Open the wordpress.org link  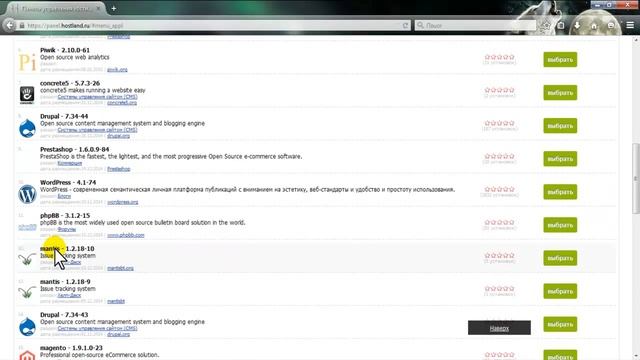click(x=122, y=202)
